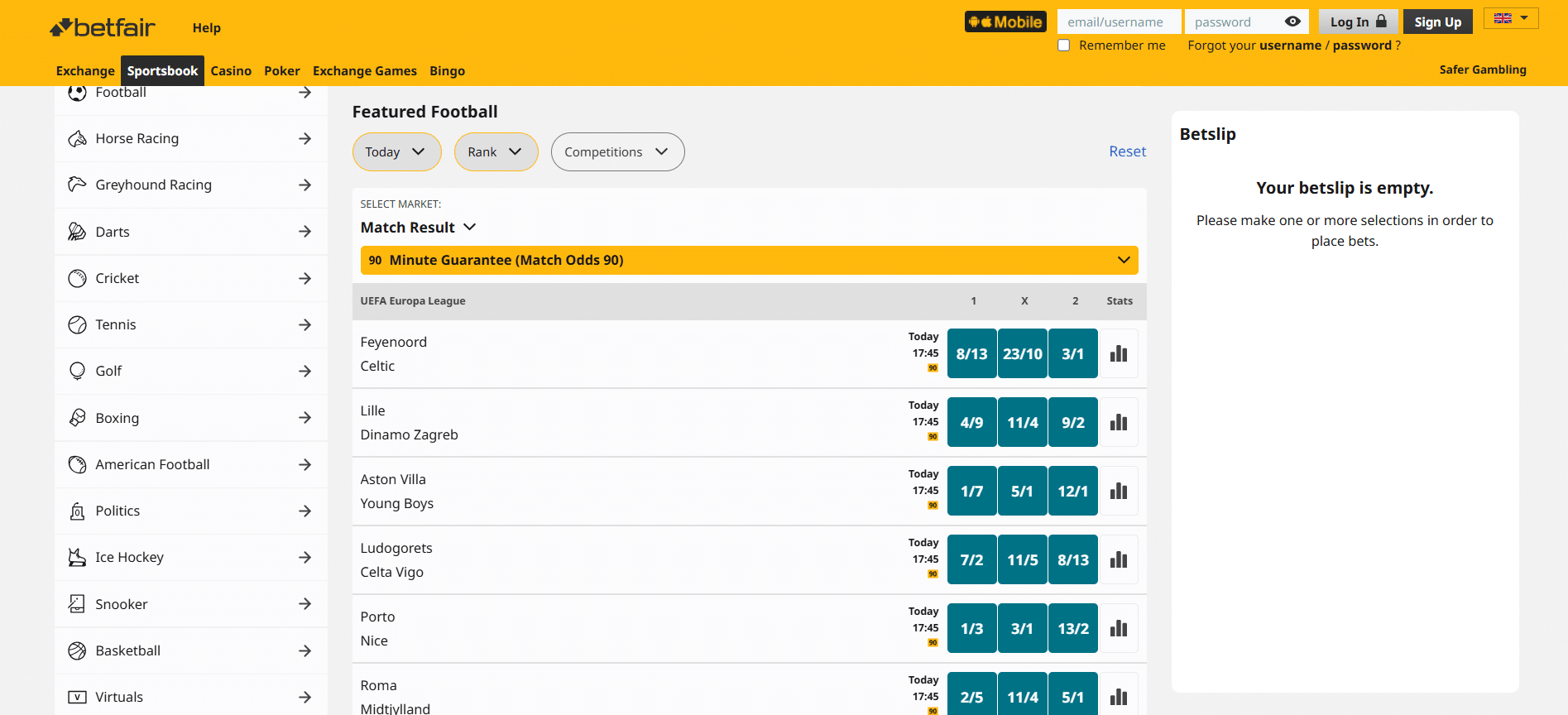The image size is (1568, 715).
Task: Click the Tennis row arrow
Action: (304, 324)
